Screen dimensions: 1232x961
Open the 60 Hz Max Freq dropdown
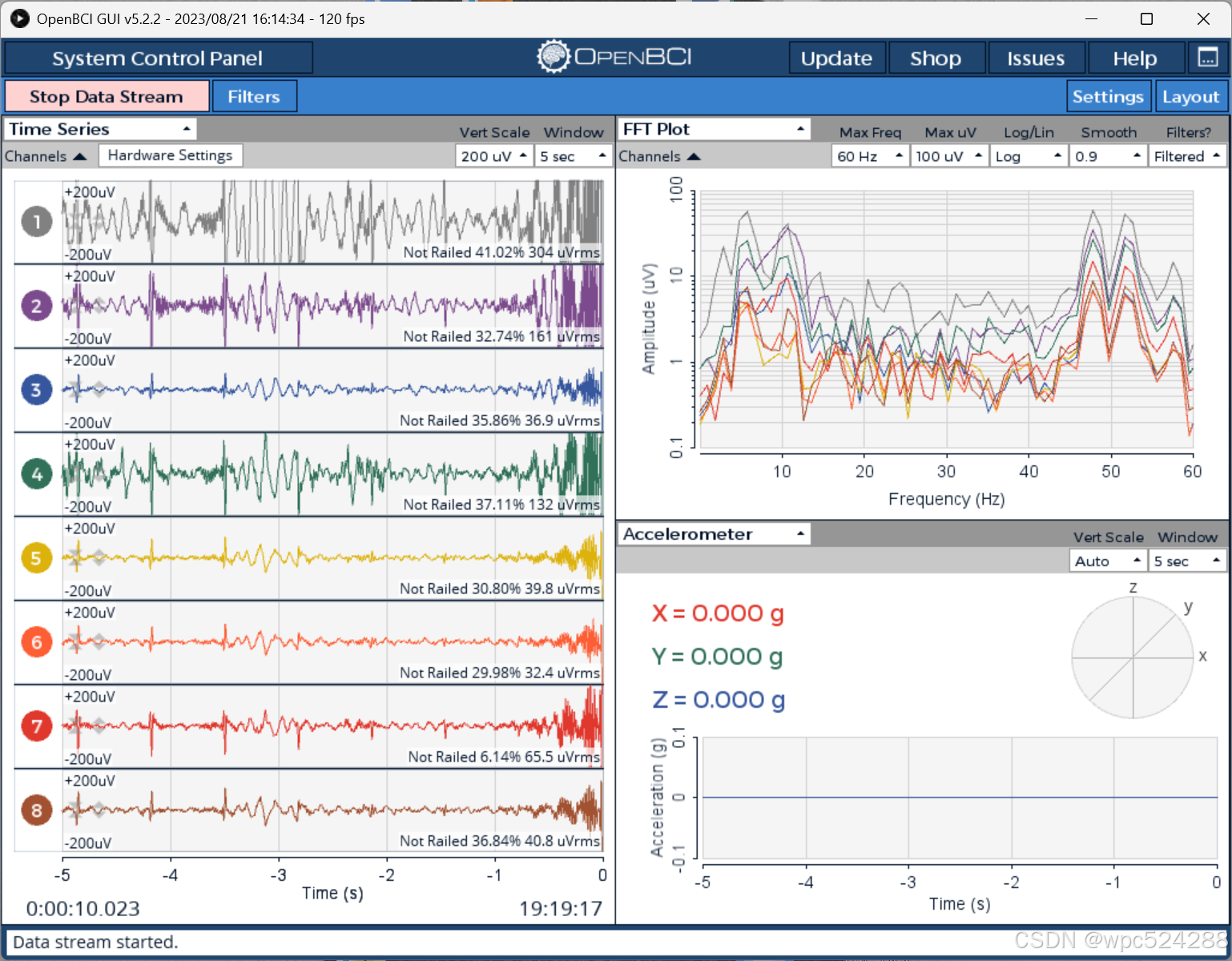(x=869, y=156)
